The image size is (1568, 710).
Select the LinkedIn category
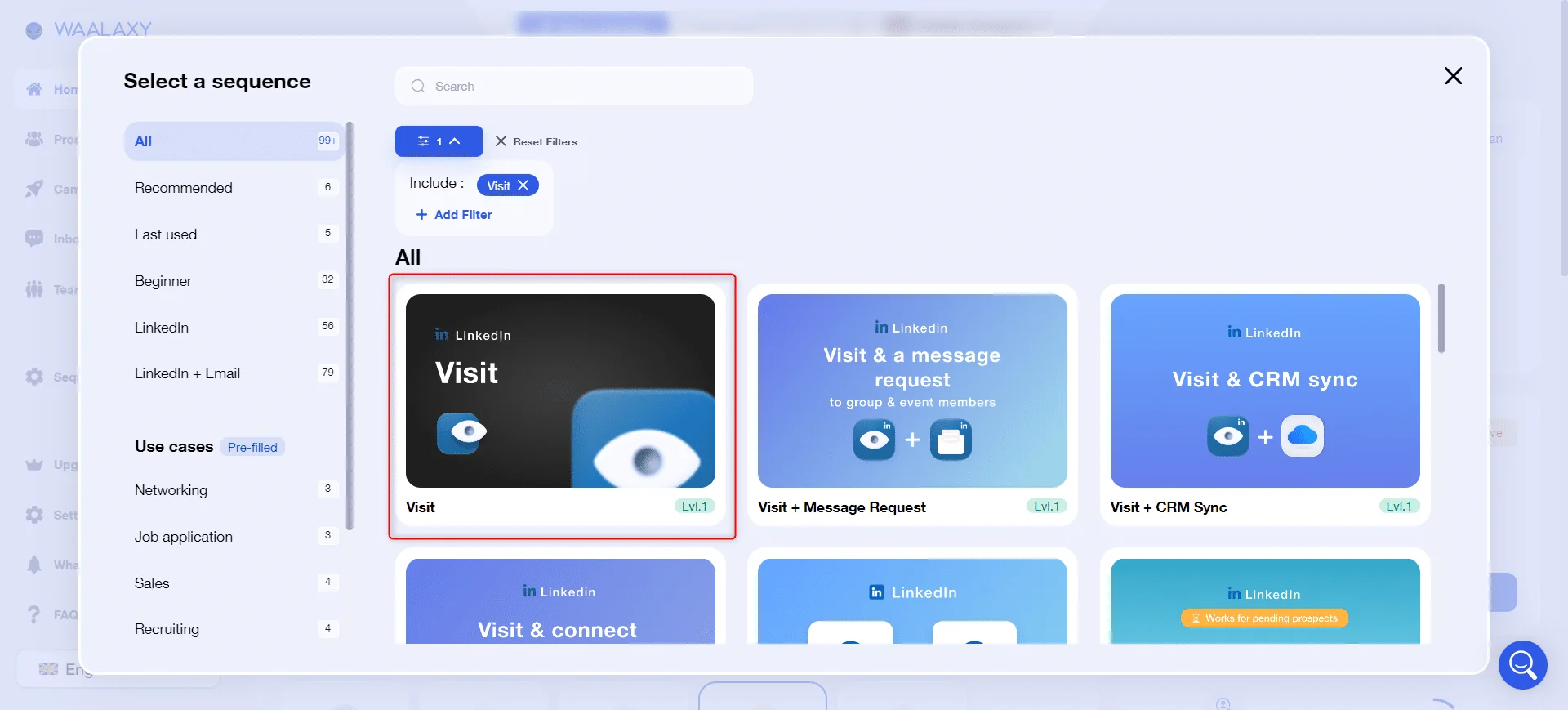click(234, 328)
